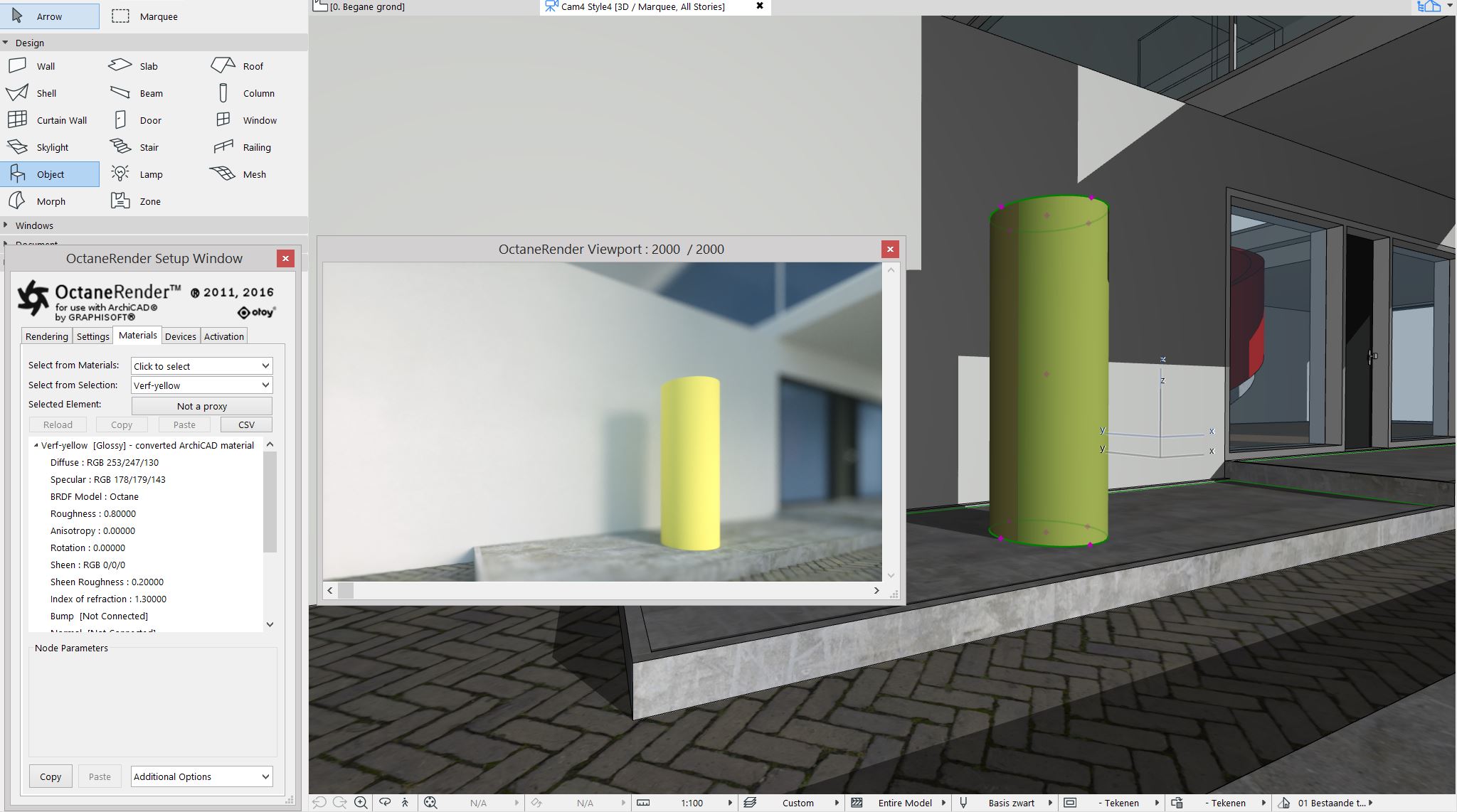Select the Mesh tool
Viewport: 1457px width, 812px height.
(x=253, y=173)
